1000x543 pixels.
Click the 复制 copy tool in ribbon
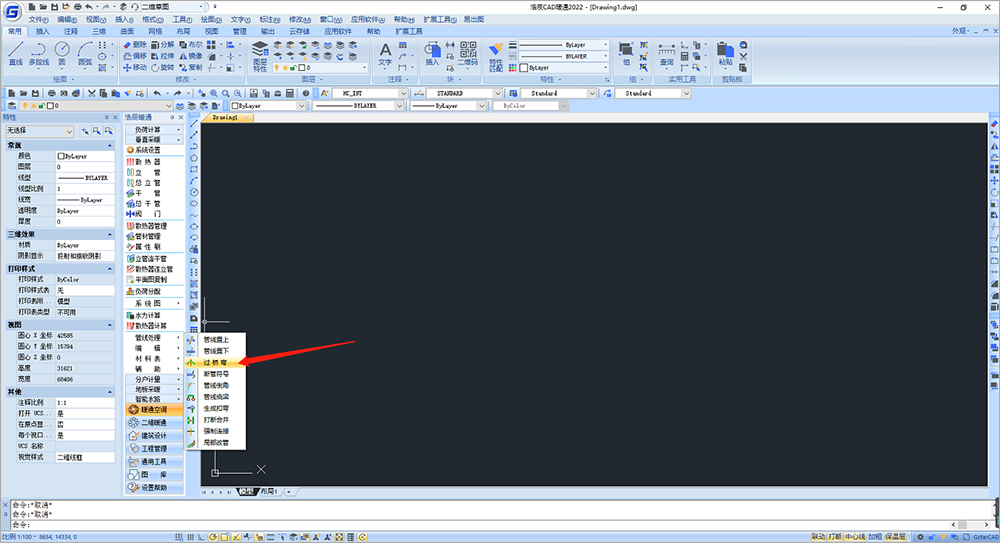191,68
